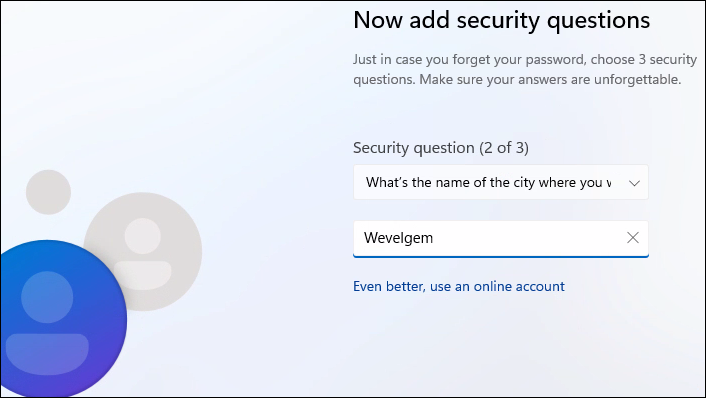Select the "What's the name of the city" question text
This screenshot has width=706, height=398.
pos(488,182)
